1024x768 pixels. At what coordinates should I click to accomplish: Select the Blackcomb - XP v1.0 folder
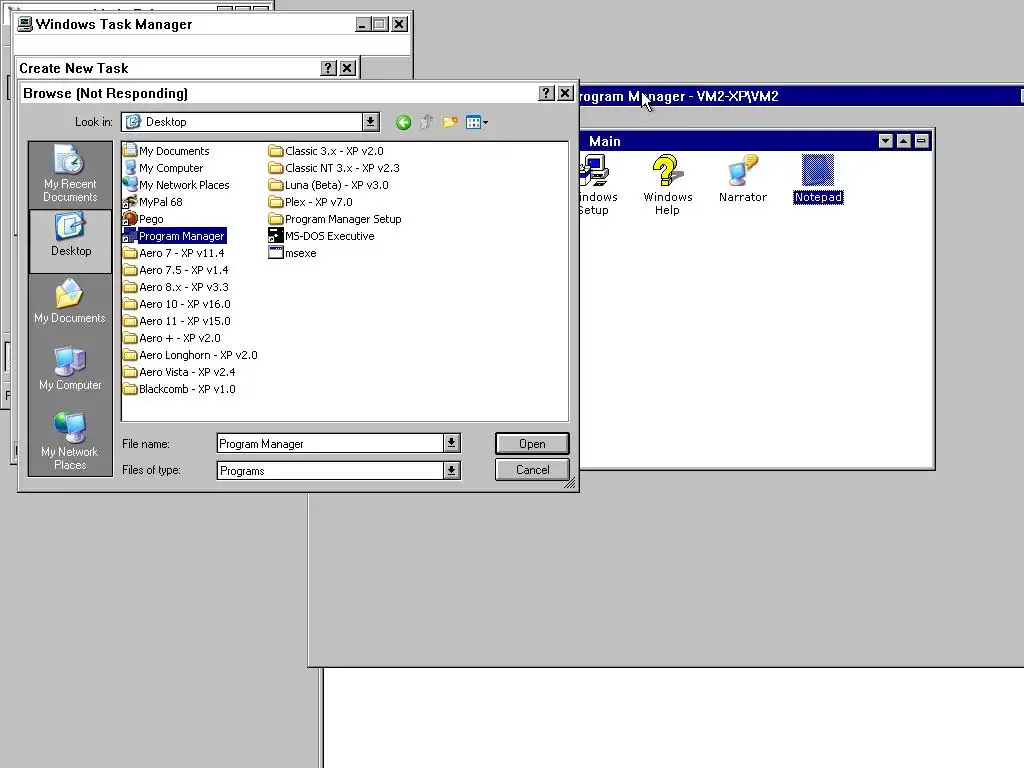pos(180,389)
